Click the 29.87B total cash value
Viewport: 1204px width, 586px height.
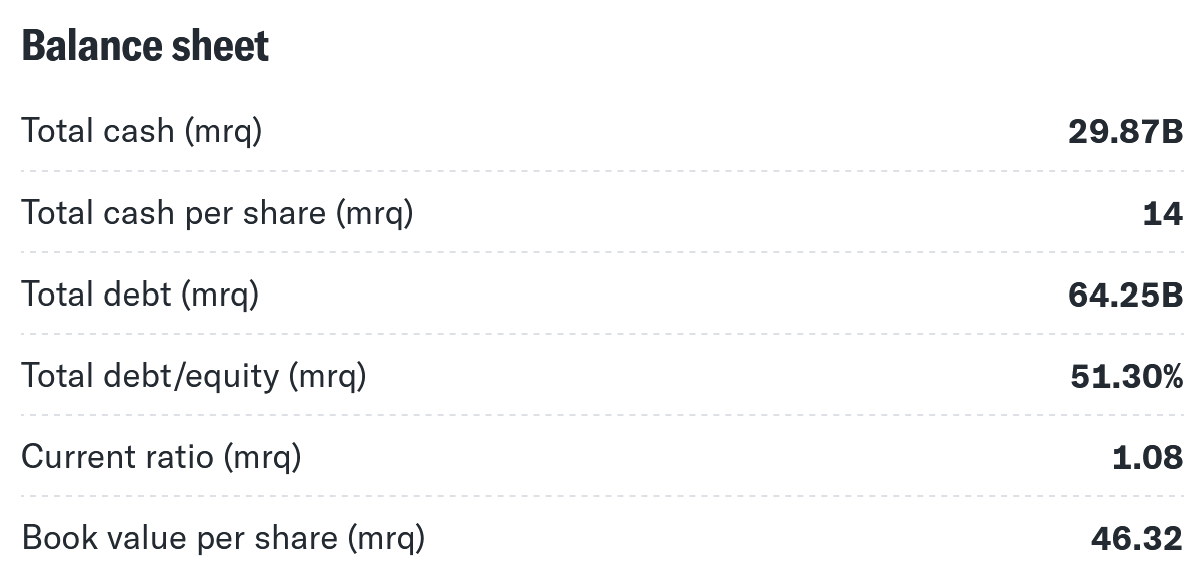[x=1125, y=131]
